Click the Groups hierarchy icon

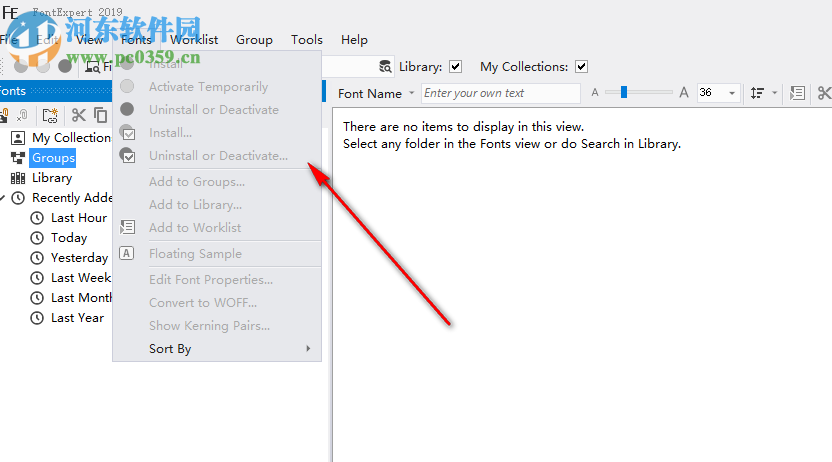(x=18, y=158)
